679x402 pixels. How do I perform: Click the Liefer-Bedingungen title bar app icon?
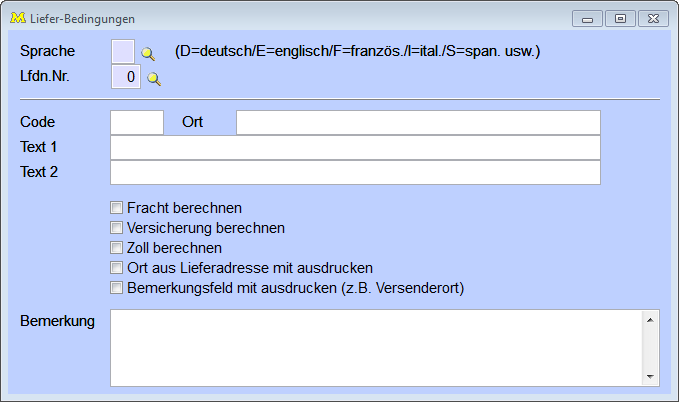click(16, 18)
